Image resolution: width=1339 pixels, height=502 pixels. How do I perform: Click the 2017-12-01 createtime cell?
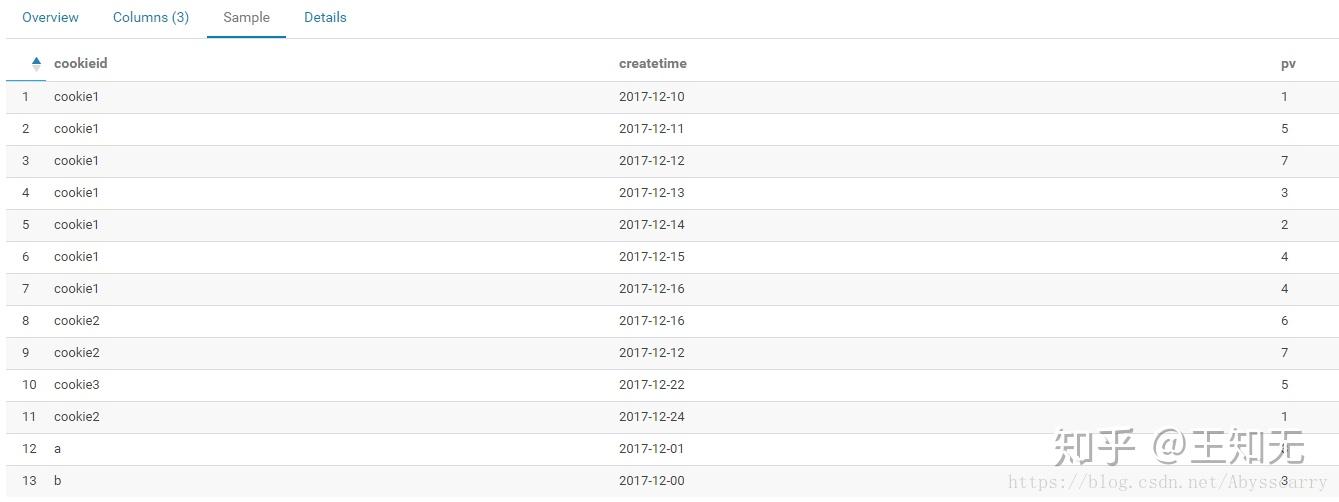[x=652, y=449]
